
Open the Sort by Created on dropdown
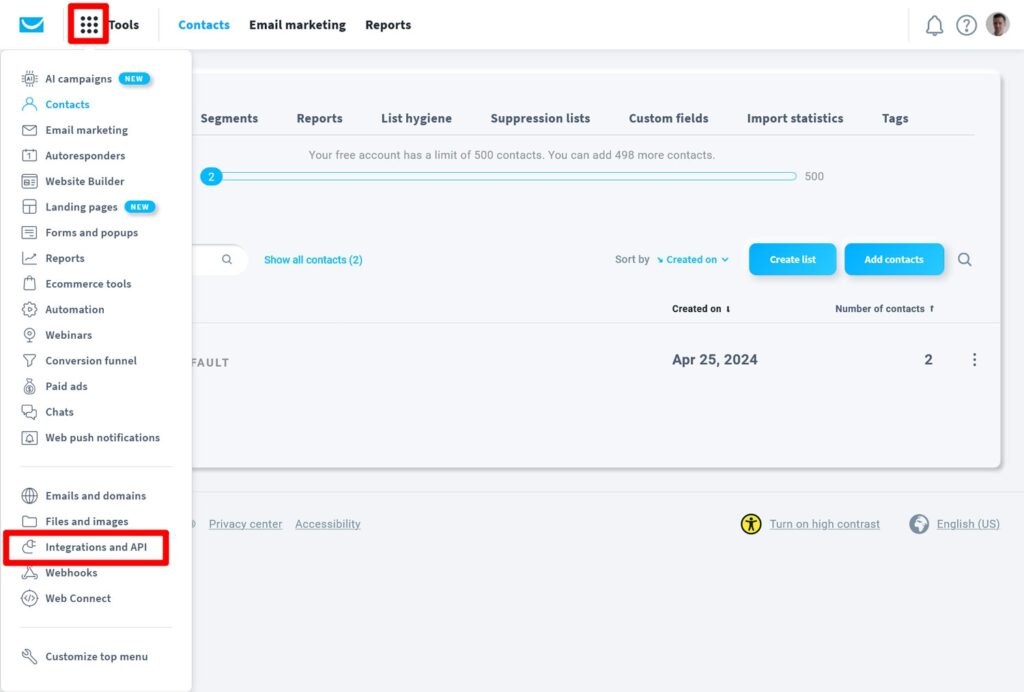pyautogui.click(x=692, y=259)
